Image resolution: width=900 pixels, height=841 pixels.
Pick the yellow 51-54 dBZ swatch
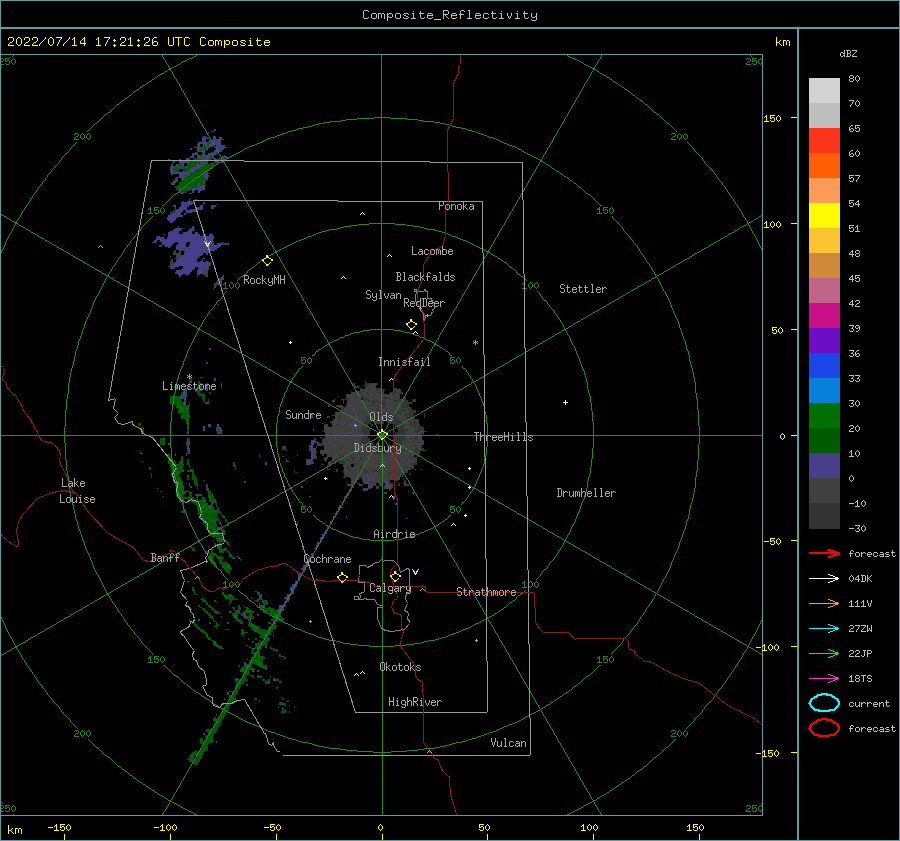pos(824,216)
